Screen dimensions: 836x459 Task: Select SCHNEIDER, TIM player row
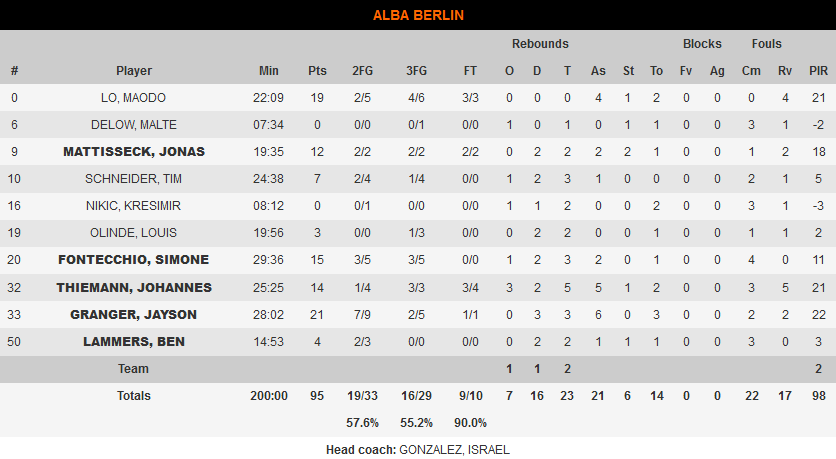pyautogui.click(x=418, y=179)
